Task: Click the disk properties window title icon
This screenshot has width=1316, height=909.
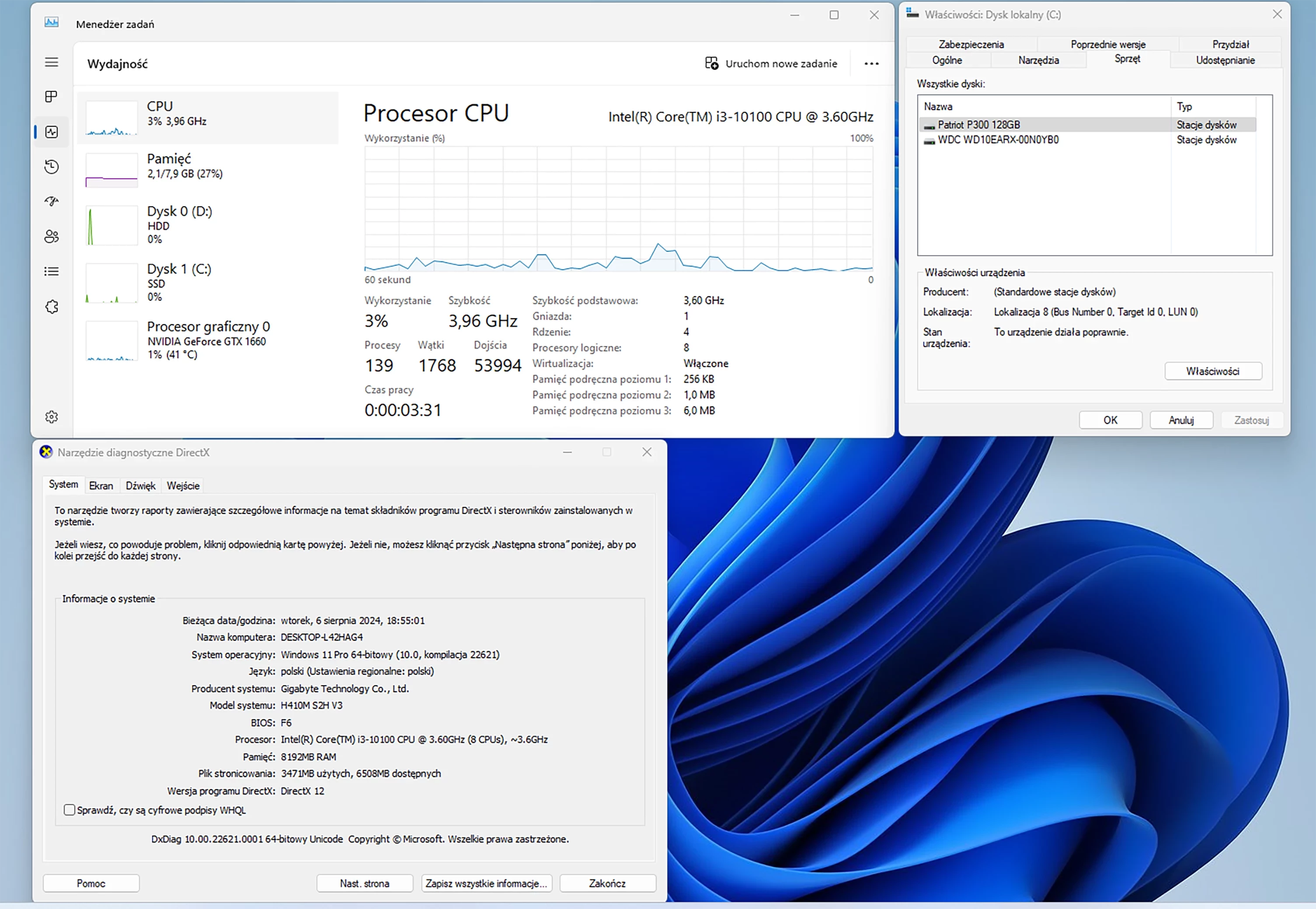Action: coord(912,14)
